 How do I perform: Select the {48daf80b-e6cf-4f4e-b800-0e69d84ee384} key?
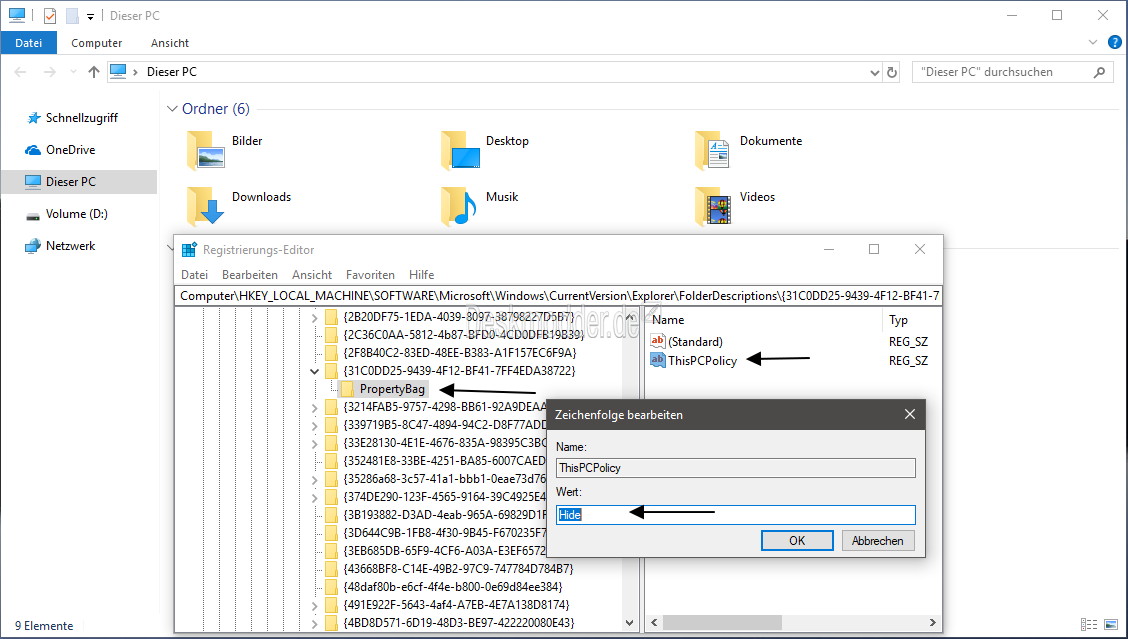pyautogui.click(x=452, y=587)
